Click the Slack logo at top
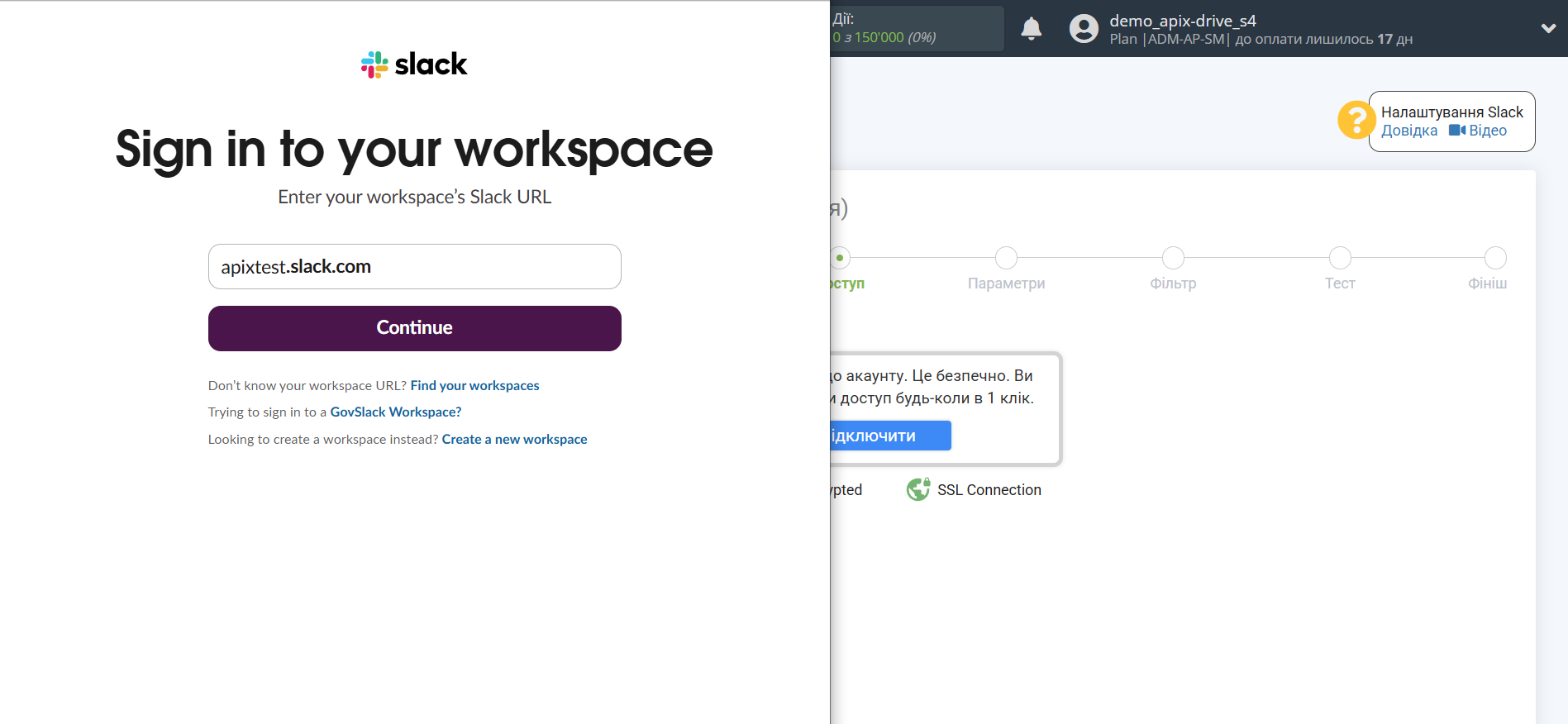This screenshot has width=1568, height=724. click(414, 64)
